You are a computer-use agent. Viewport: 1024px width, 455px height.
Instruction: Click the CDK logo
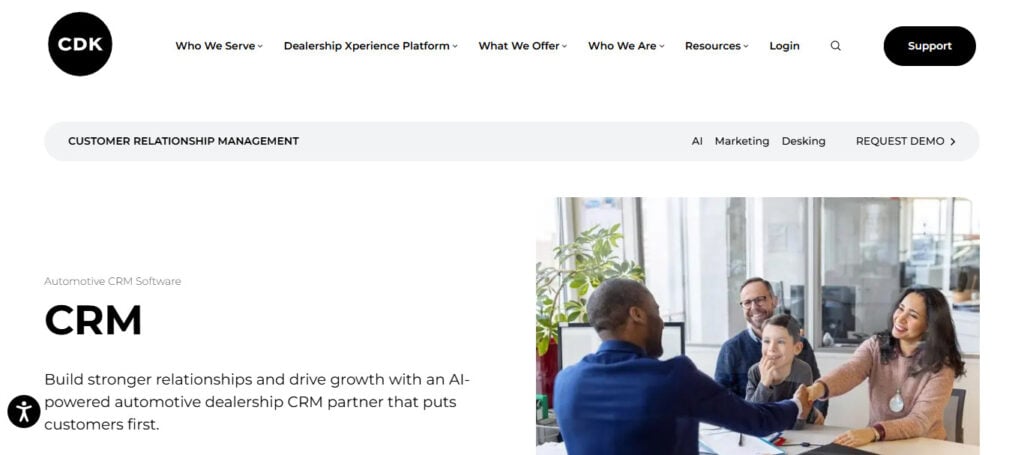coord(80,44)
